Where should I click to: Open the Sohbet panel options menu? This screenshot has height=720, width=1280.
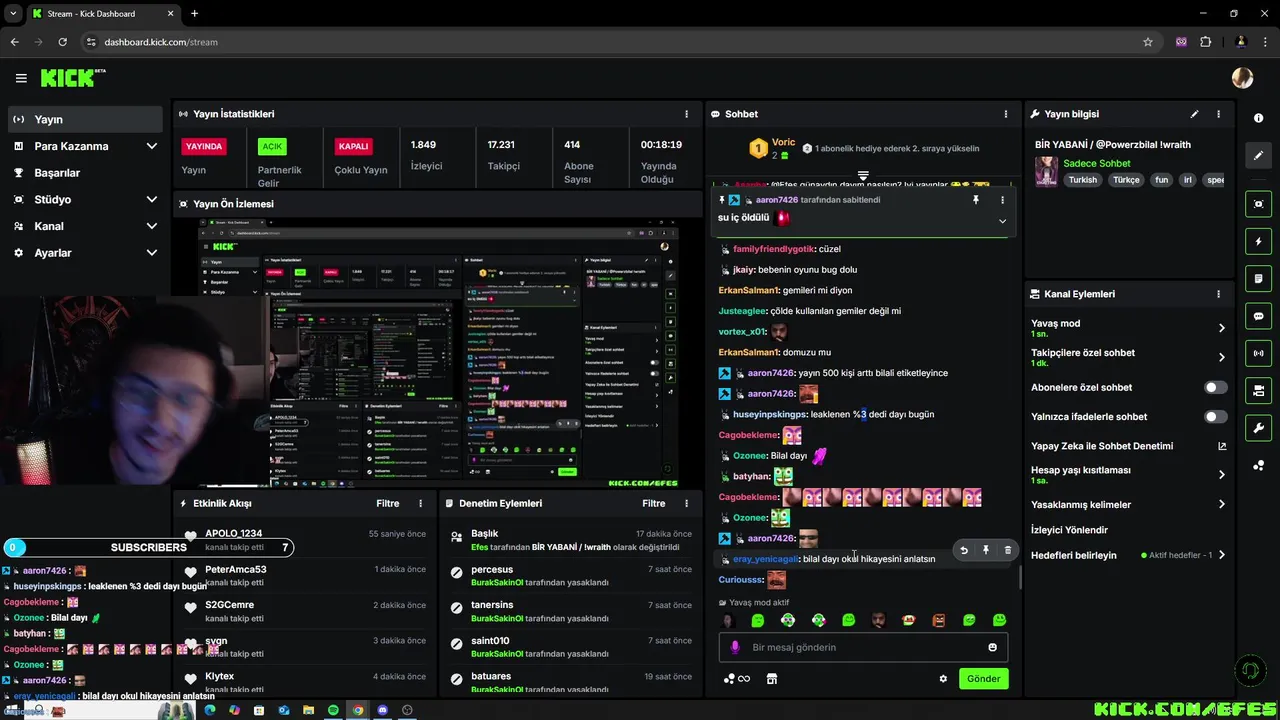1005,114
